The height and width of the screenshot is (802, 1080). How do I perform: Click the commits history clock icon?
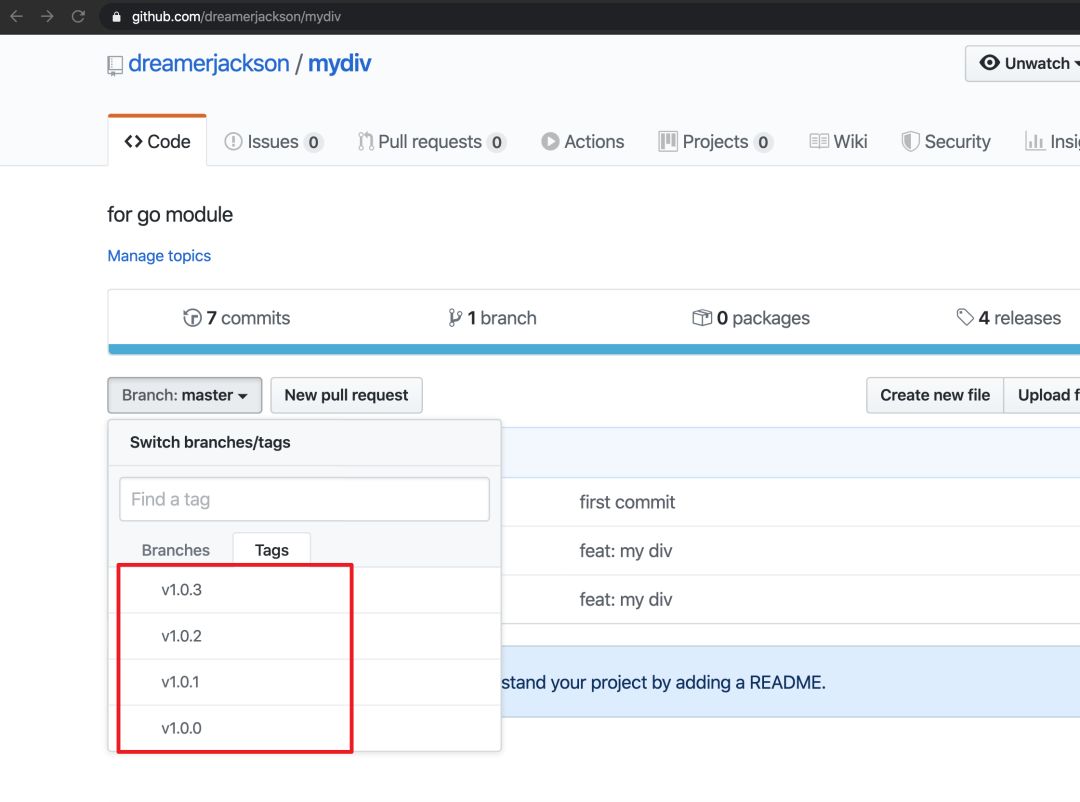[192, 318]
